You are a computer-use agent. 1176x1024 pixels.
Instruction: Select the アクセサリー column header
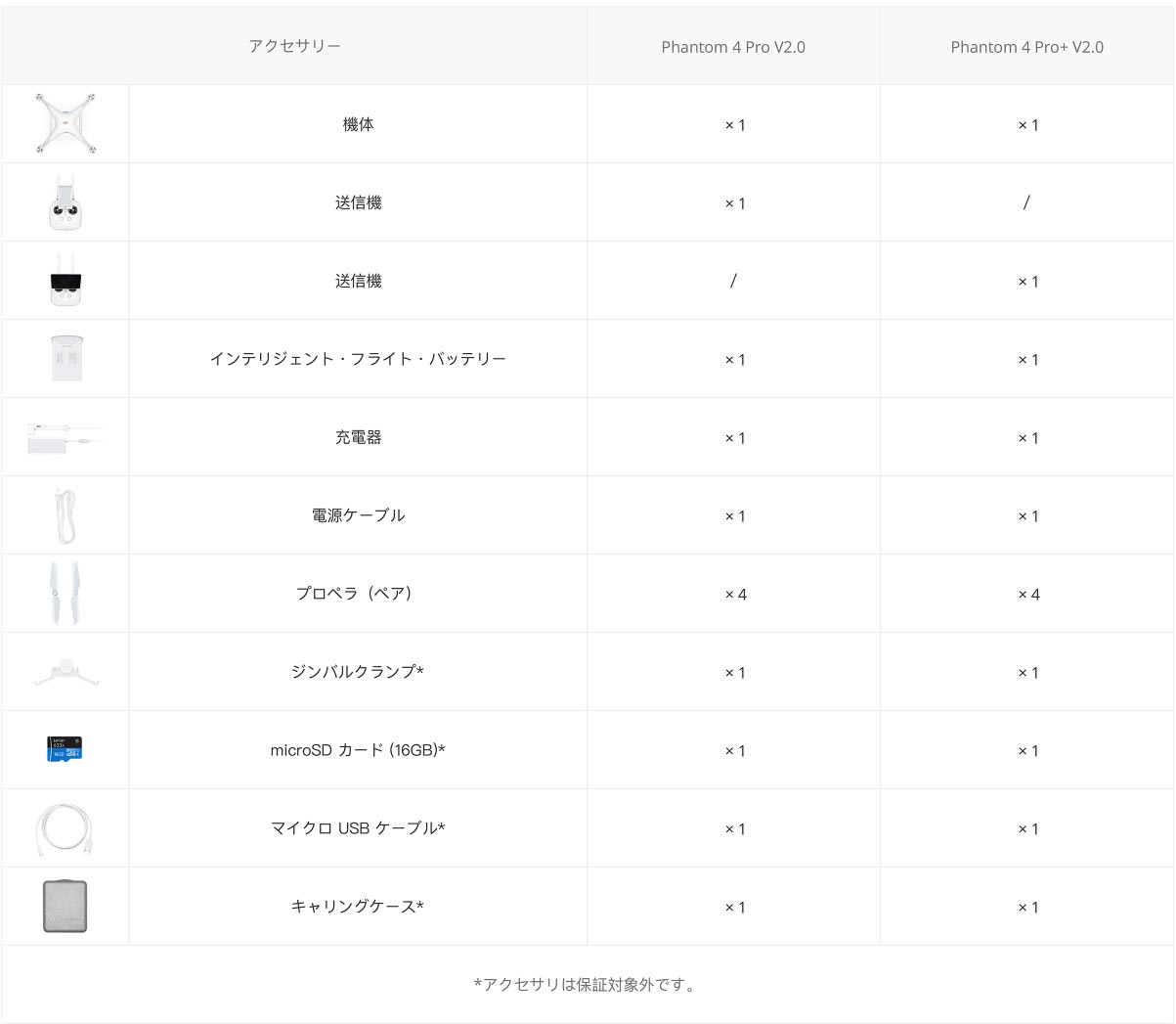pos(294,46)
